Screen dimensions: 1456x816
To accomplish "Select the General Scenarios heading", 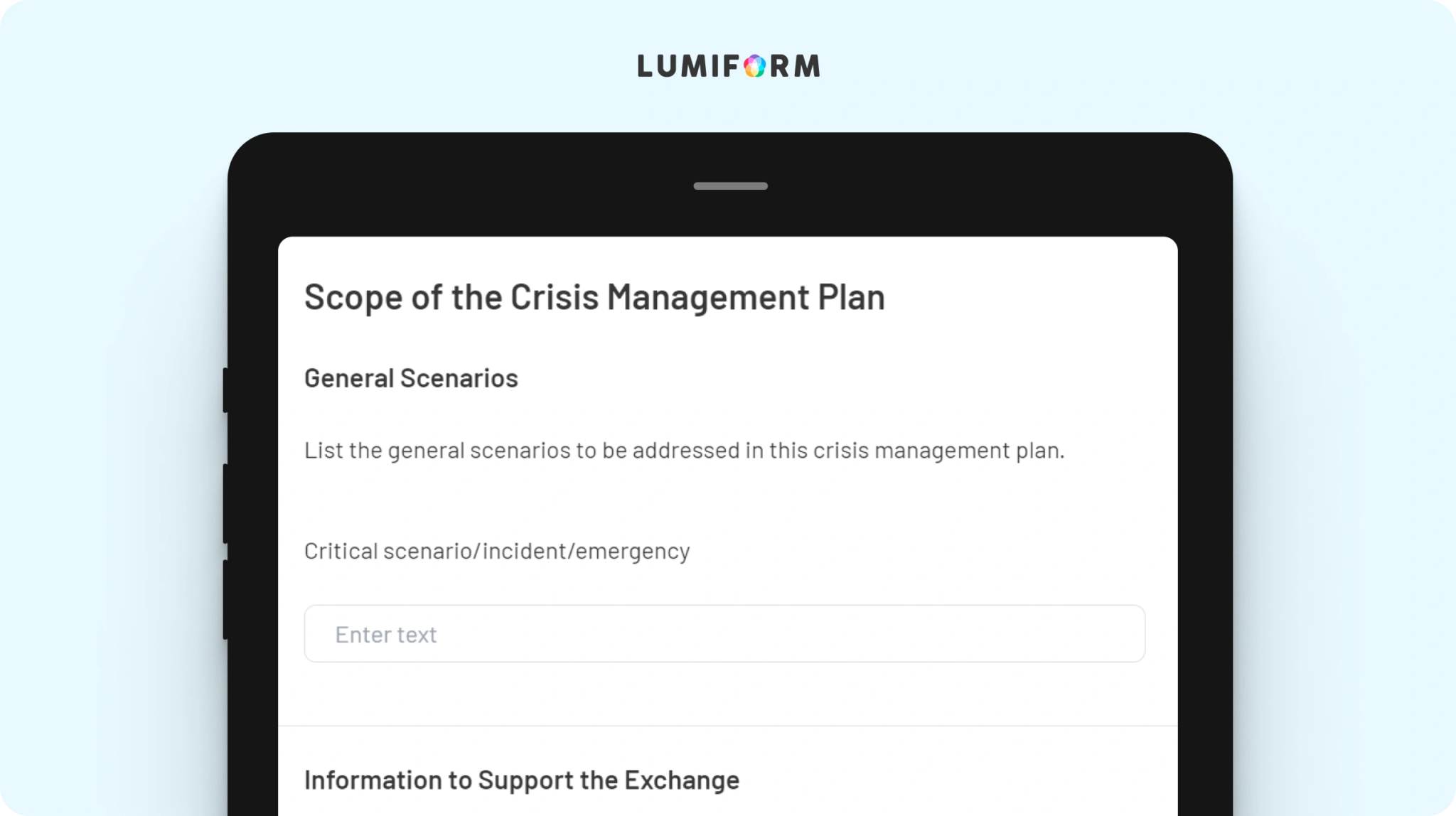I will click(411, 378).
